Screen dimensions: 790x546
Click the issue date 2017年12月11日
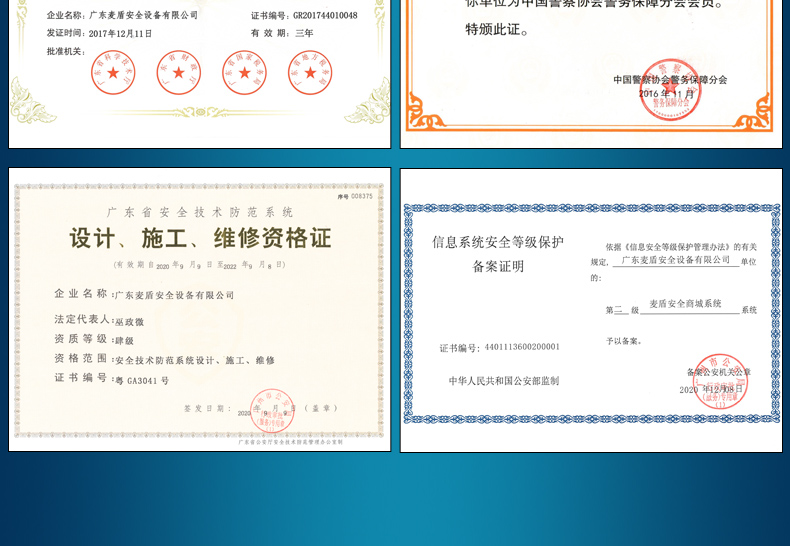click(120, 33)
